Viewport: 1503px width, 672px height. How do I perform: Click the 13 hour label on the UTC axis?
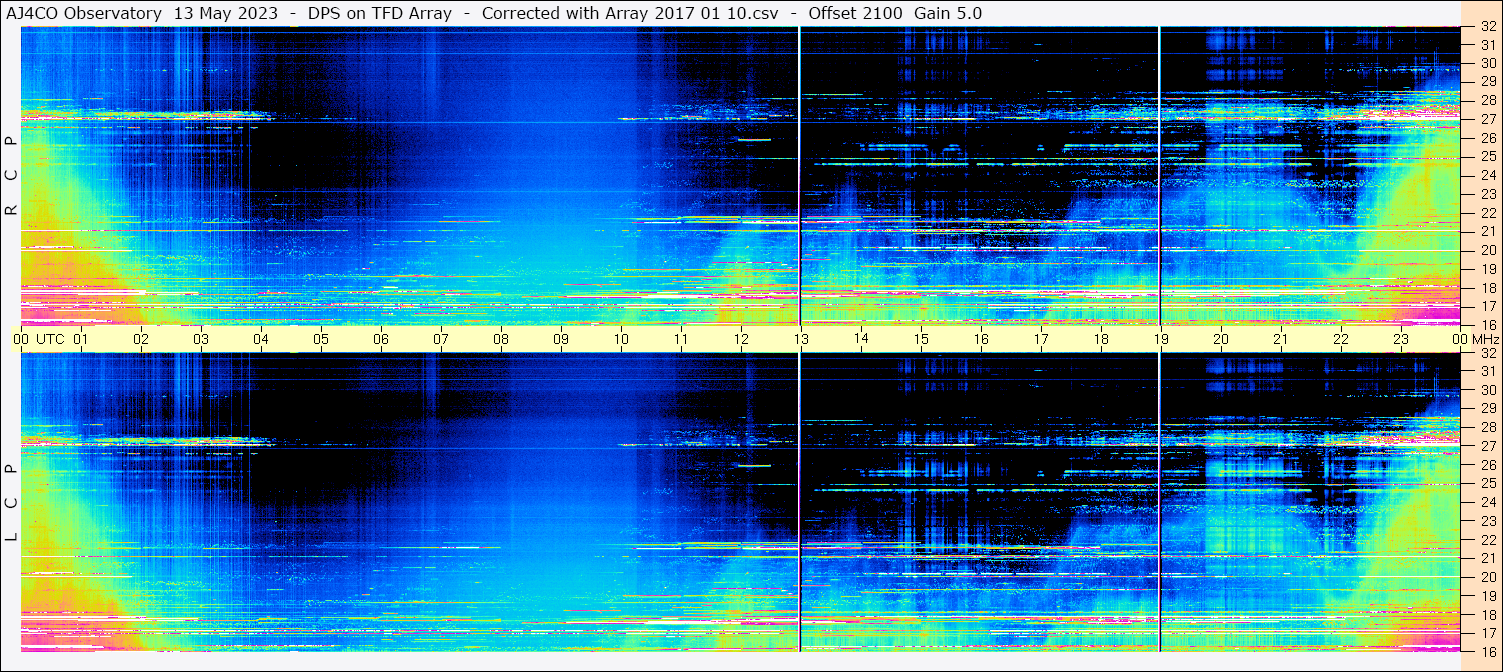pos(801,339)
